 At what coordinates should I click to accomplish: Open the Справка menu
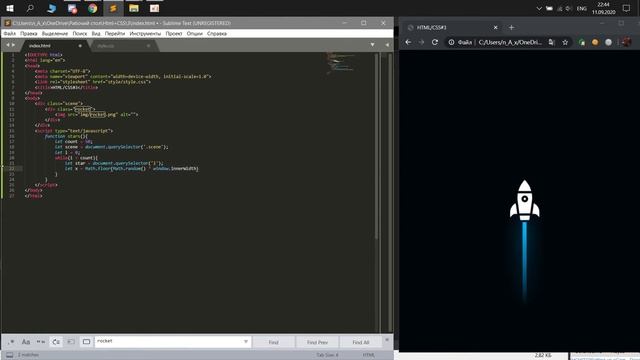pos(217,33)
